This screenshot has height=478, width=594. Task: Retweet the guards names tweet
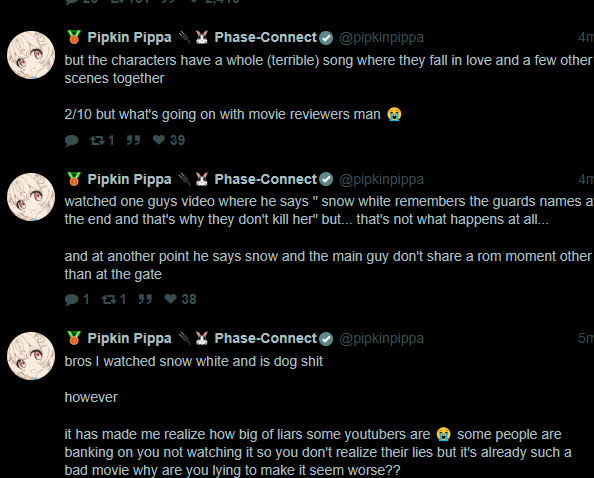click(109, 300)
